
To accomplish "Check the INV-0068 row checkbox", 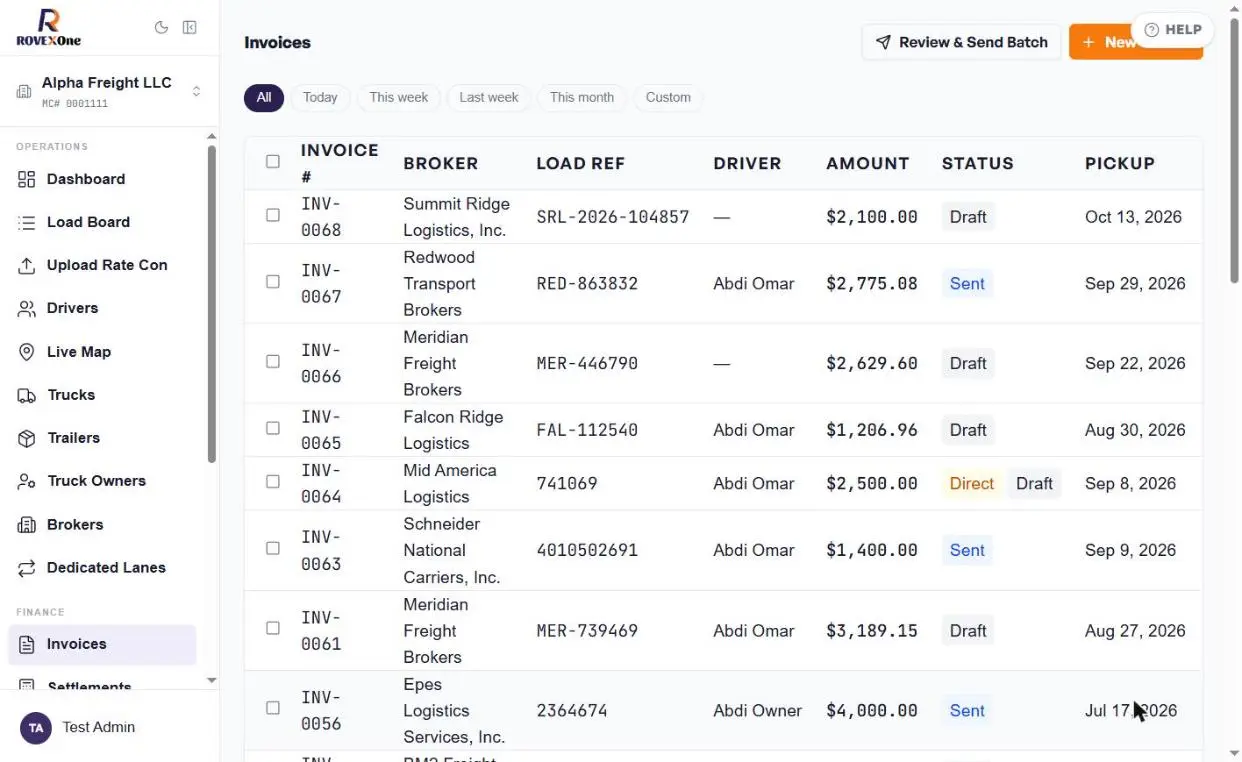I will point(273,215).
